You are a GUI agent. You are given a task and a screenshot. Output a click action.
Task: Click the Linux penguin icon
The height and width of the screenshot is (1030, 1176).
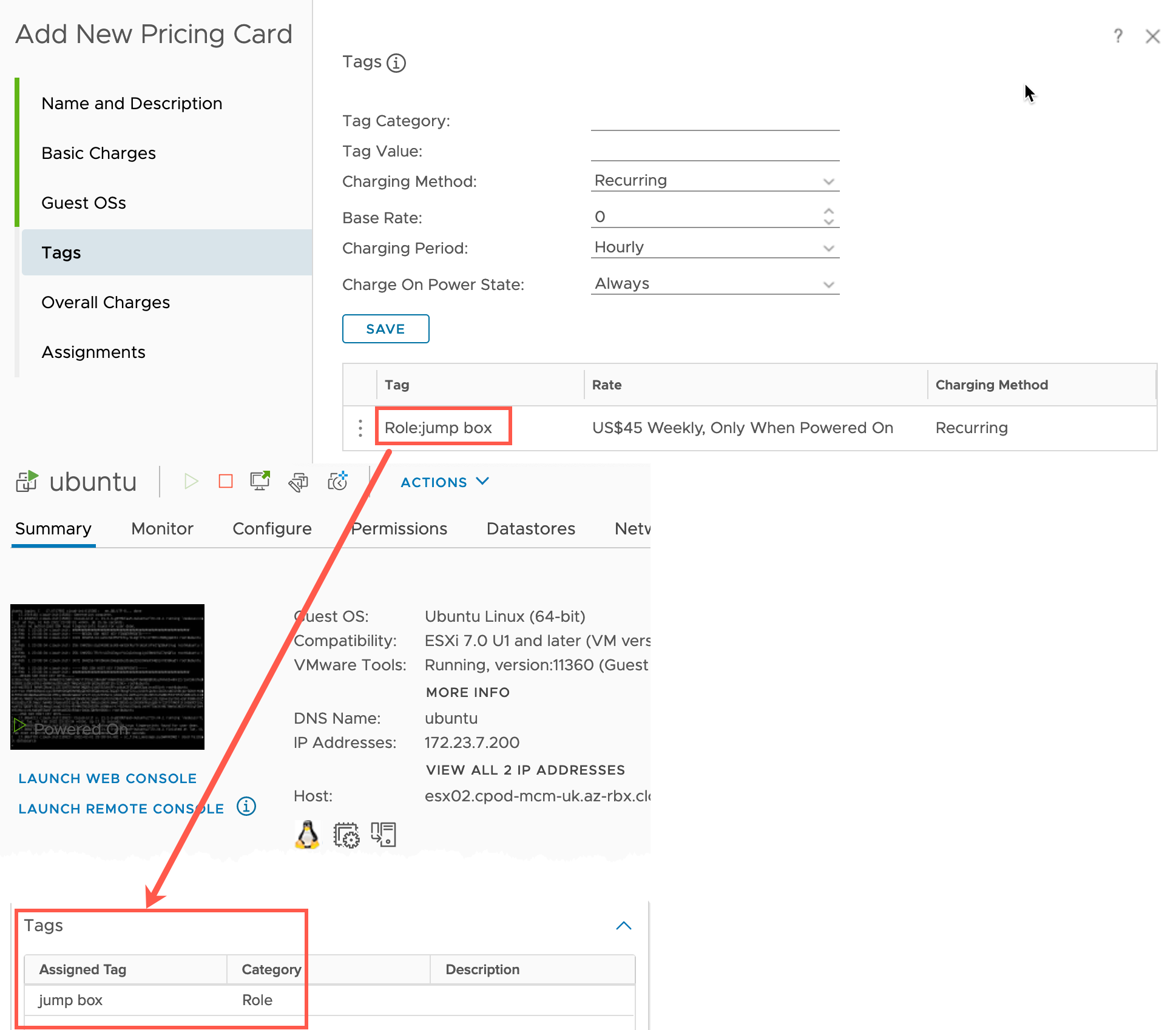click(x=307, y=835)
